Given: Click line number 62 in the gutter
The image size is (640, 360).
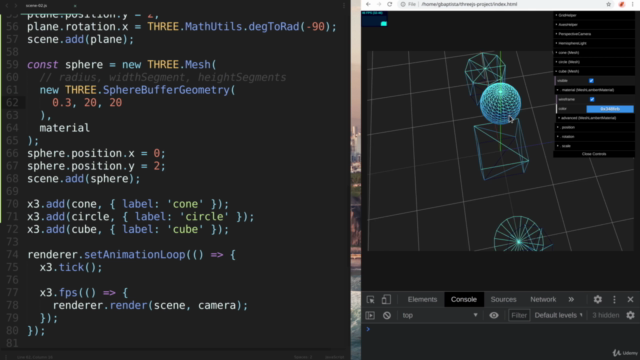Looking at the screenshot, I should coord(12,102).
